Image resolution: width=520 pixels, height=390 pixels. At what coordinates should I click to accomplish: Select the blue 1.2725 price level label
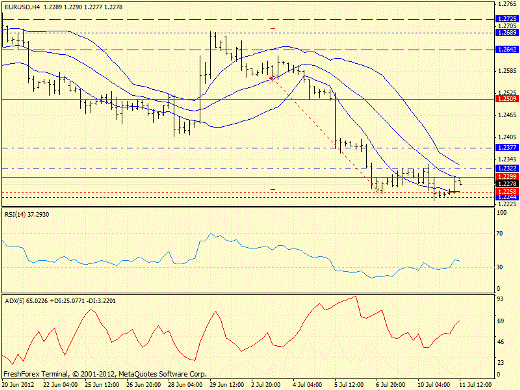pyautogui.click(x=507, y=19)
